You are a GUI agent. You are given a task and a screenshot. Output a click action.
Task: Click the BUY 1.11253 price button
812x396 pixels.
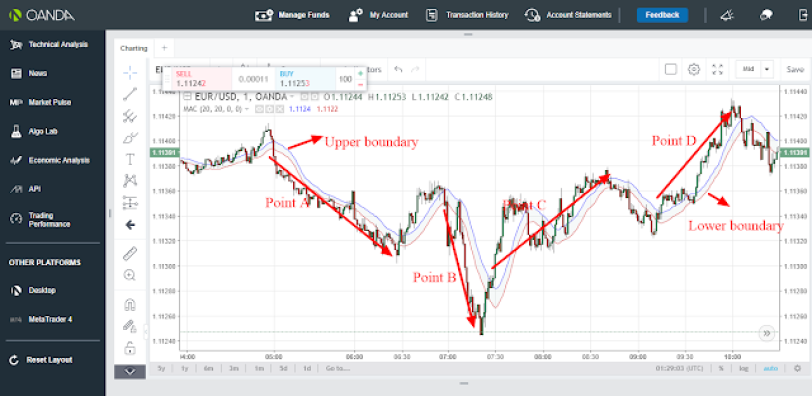point(306,79)
